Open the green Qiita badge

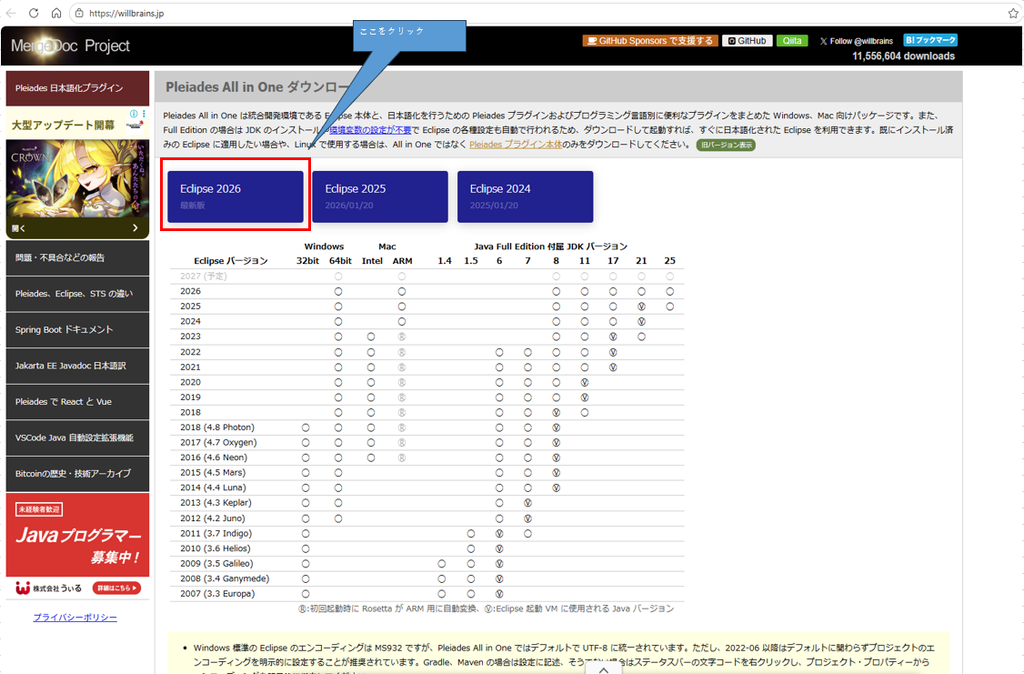coord(792,40)
